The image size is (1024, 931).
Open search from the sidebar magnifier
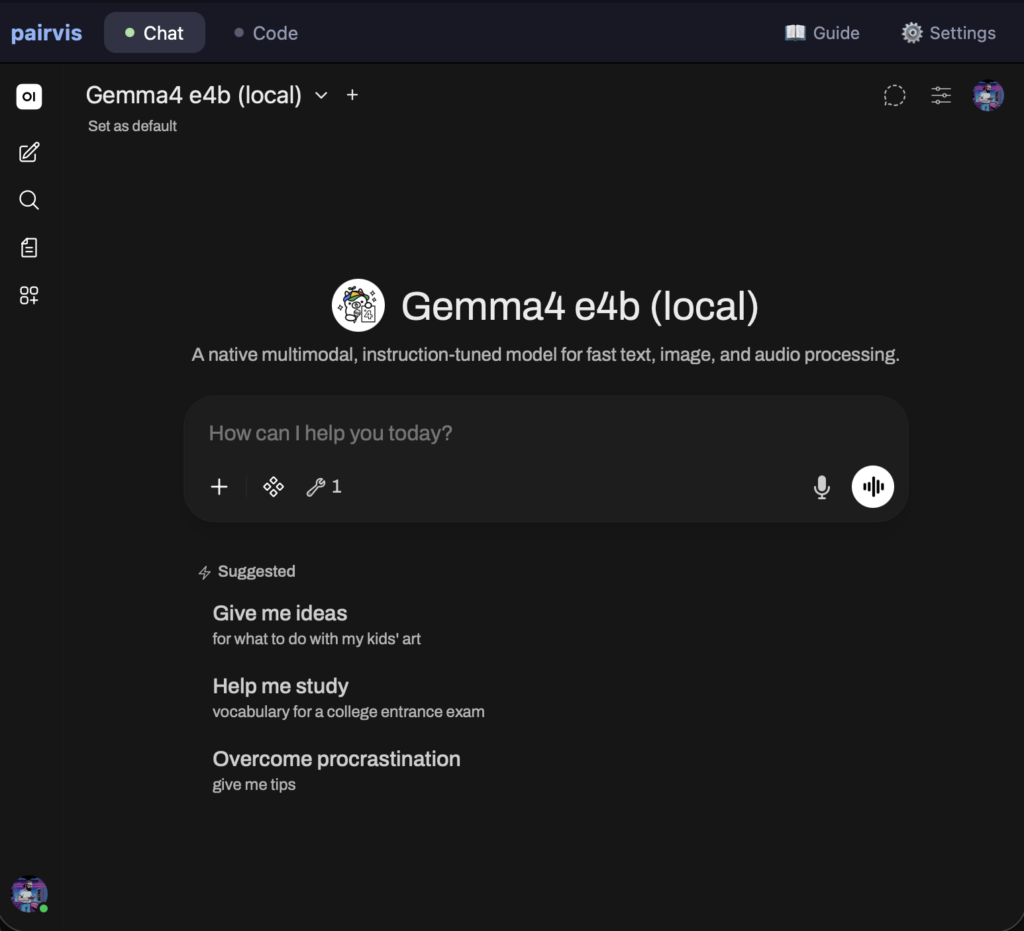[x=29, y=200]
